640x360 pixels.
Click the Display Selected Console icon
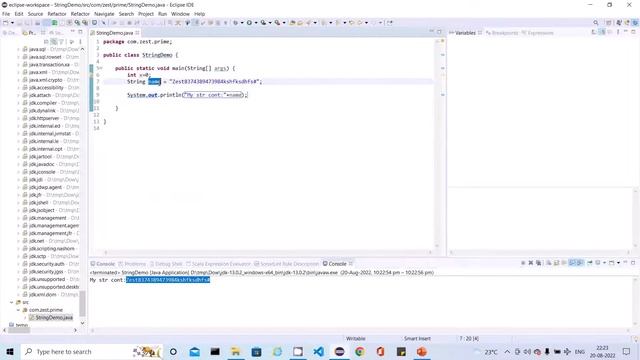598,263
